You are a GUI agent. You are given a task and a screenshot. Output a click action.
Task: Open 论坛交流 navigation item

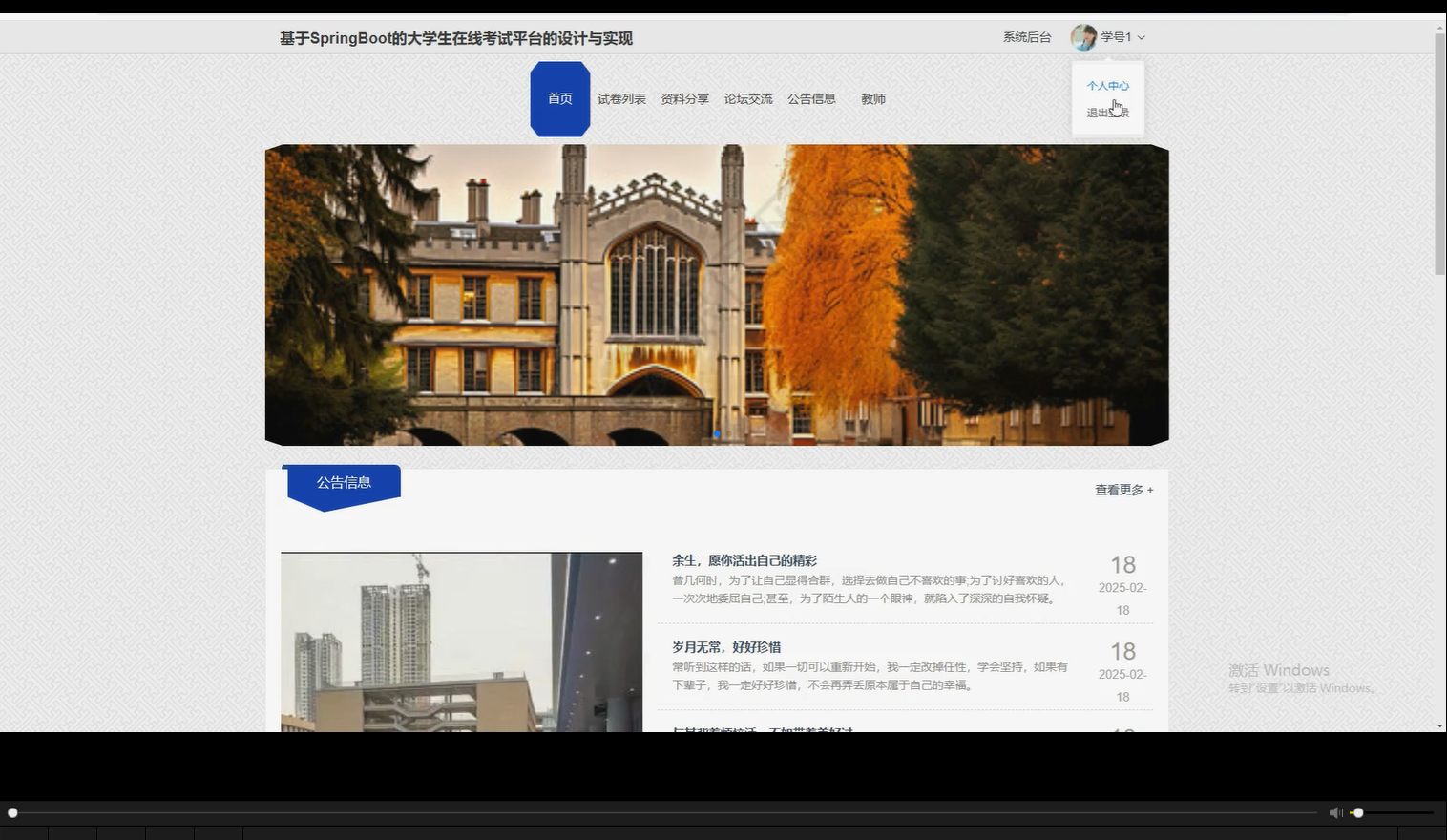748,99
